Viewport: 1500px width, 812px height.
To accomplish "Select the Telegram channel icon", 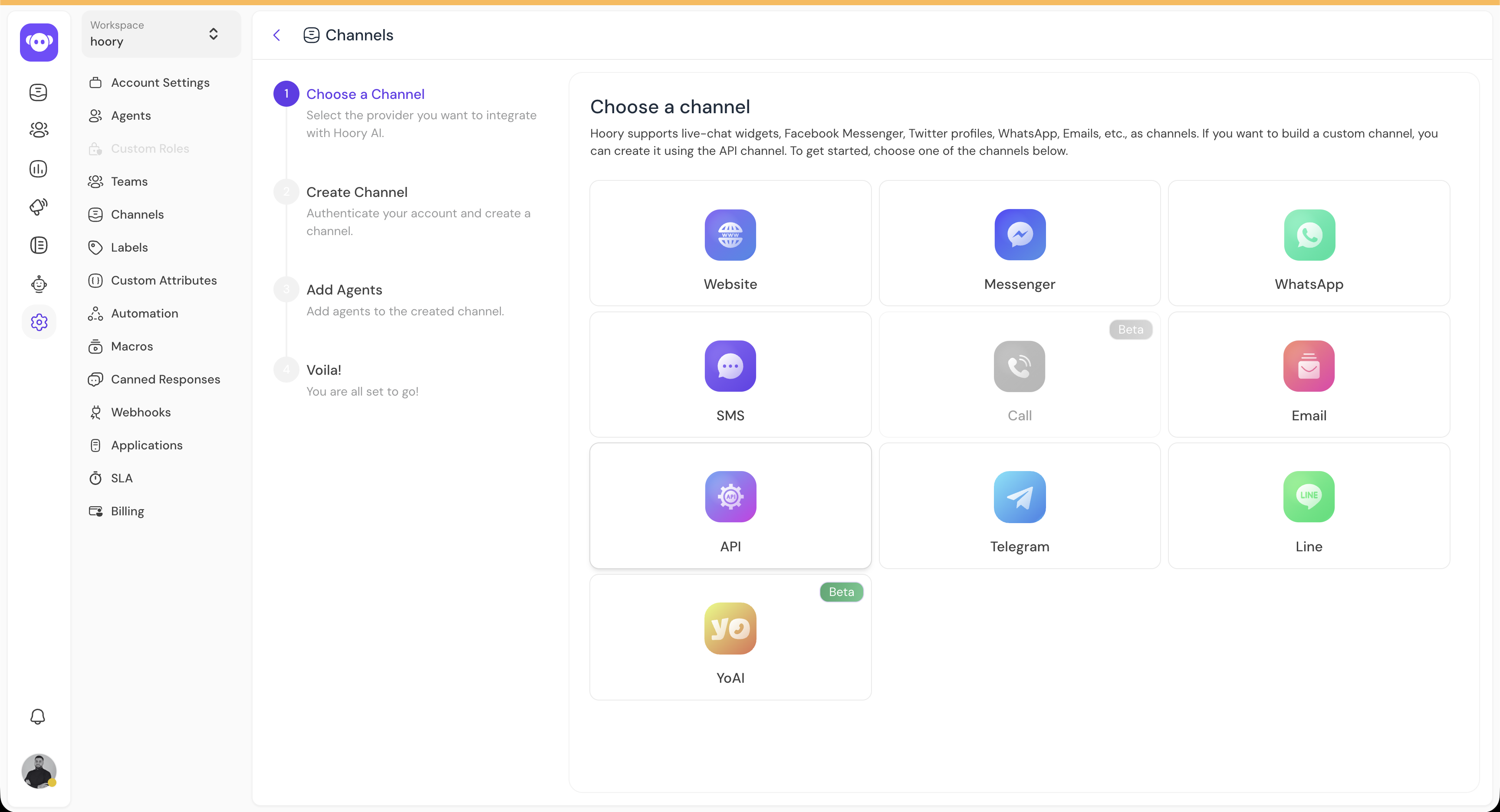I will click(x=1020, y=497).
